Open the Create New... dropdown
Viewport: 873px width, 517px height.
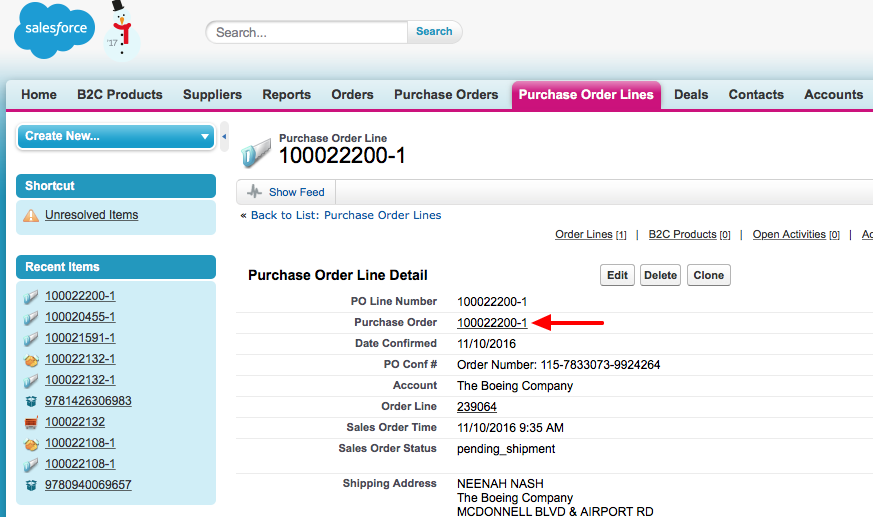pyautogui.click(x=116, y=136)
